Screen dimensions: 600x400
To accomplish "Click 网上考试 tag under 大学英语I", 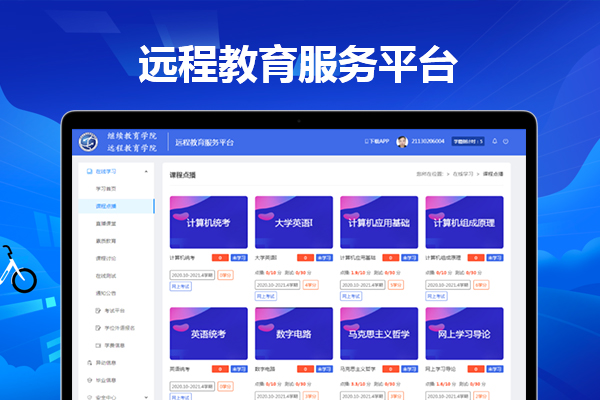I will click(266, 296).
